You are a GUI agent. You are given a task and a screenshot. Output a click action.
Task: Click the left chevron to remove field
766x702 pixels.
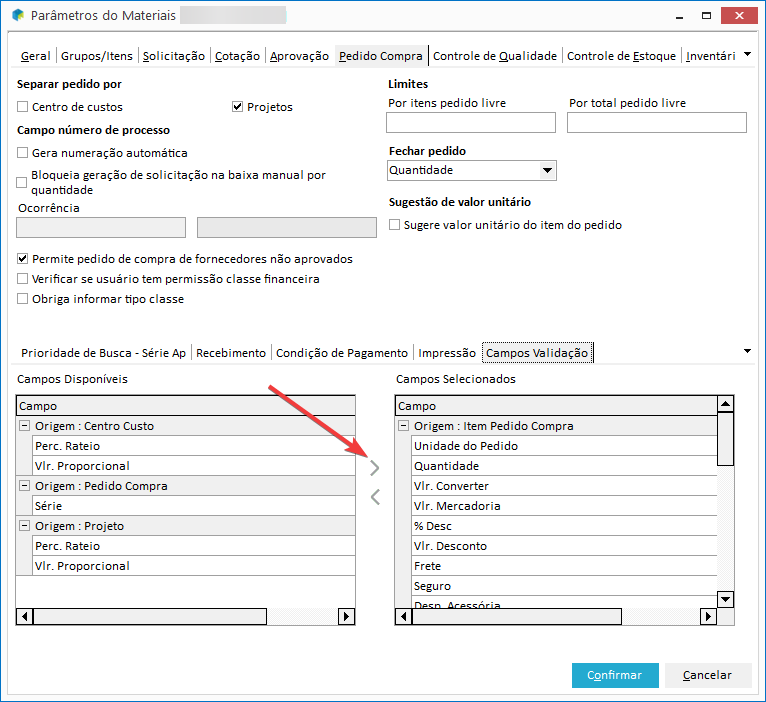coord(375,496)
